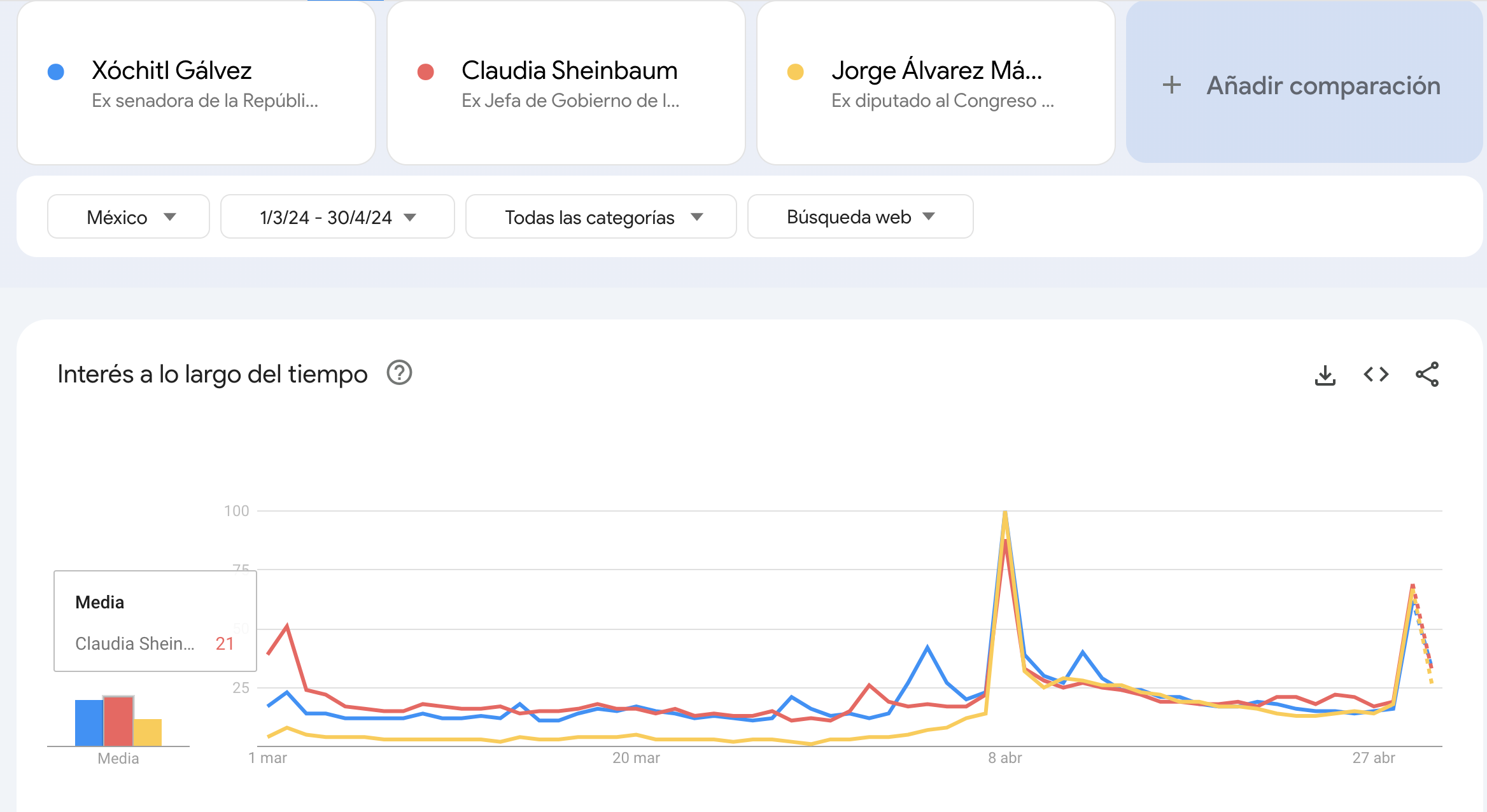Expand the 1/3/24 - 30/4/24 date range
The image size is (1487, 812).
[337, 217]
